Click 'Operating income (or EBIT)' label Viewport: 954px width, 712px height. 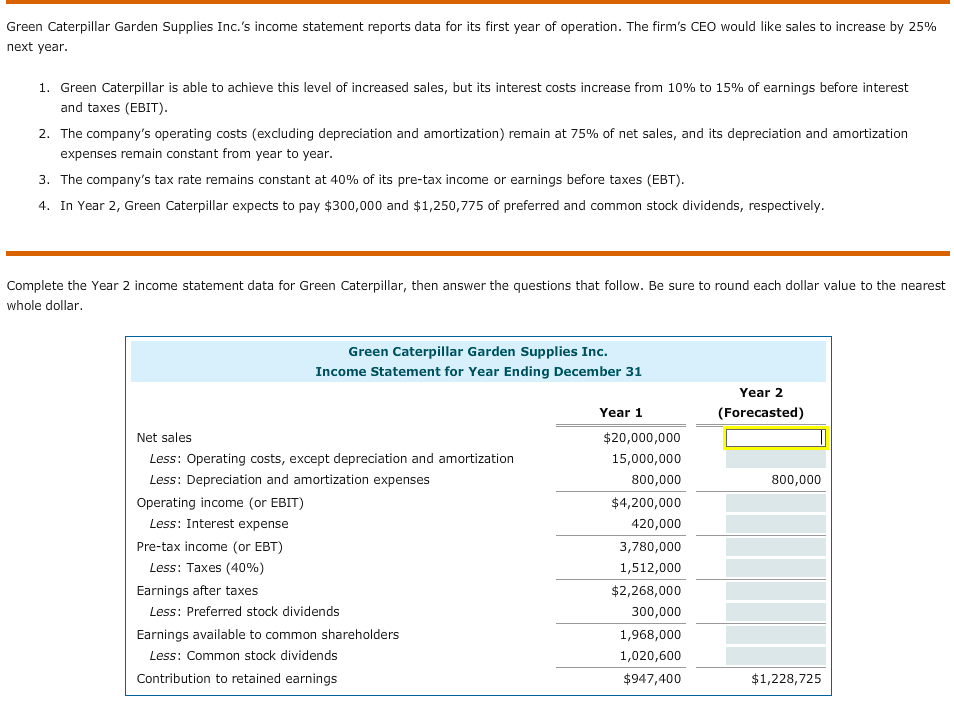[x=220, y=503]
